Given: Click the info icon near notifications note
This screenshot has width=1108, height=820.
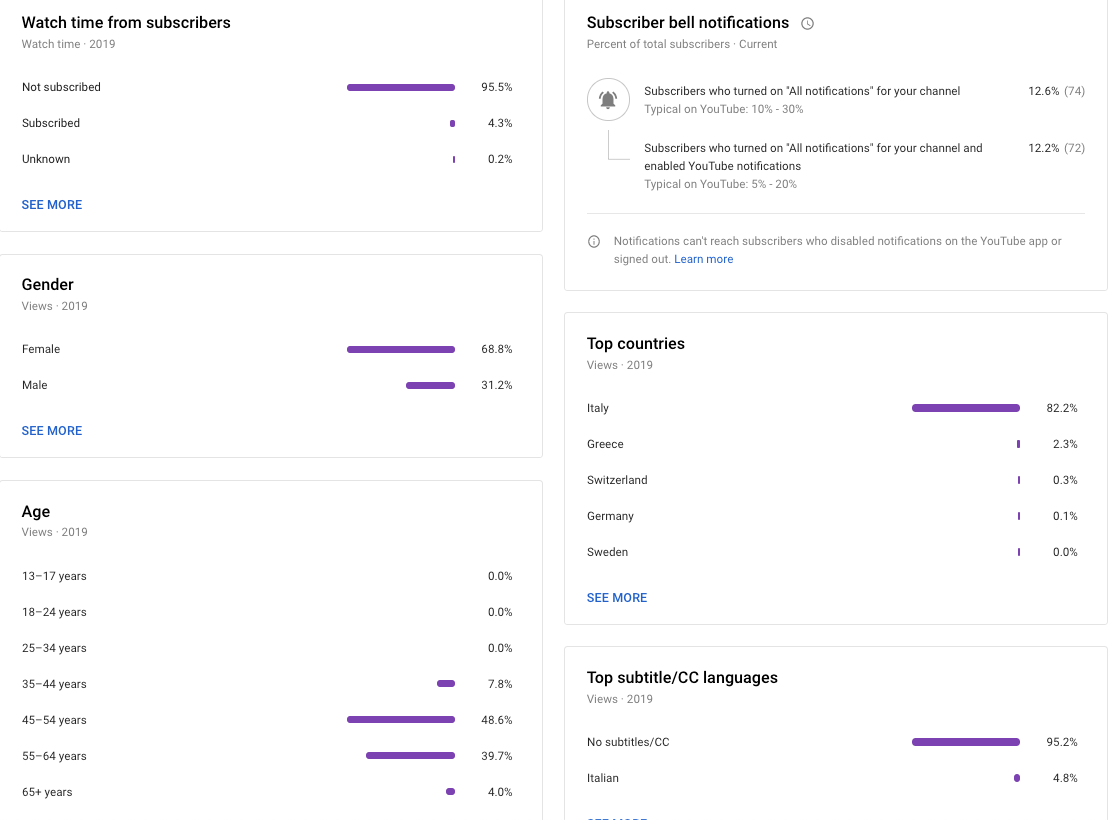Looking at the screenshot, I should (594, 241).
